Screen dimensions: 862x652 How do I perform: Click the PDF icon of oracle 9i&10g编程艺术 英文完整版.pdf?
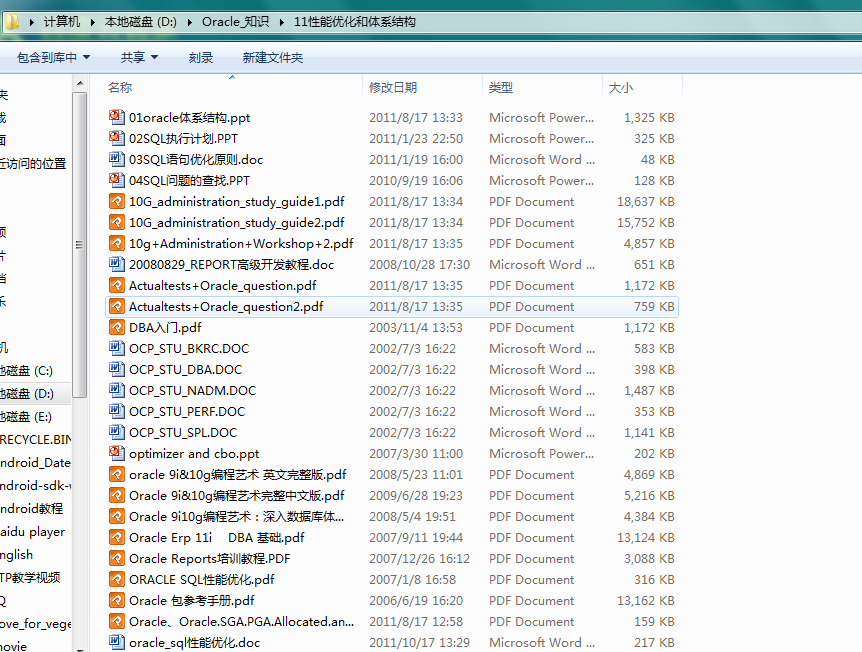pyautogui.click(x=117, y=474)
